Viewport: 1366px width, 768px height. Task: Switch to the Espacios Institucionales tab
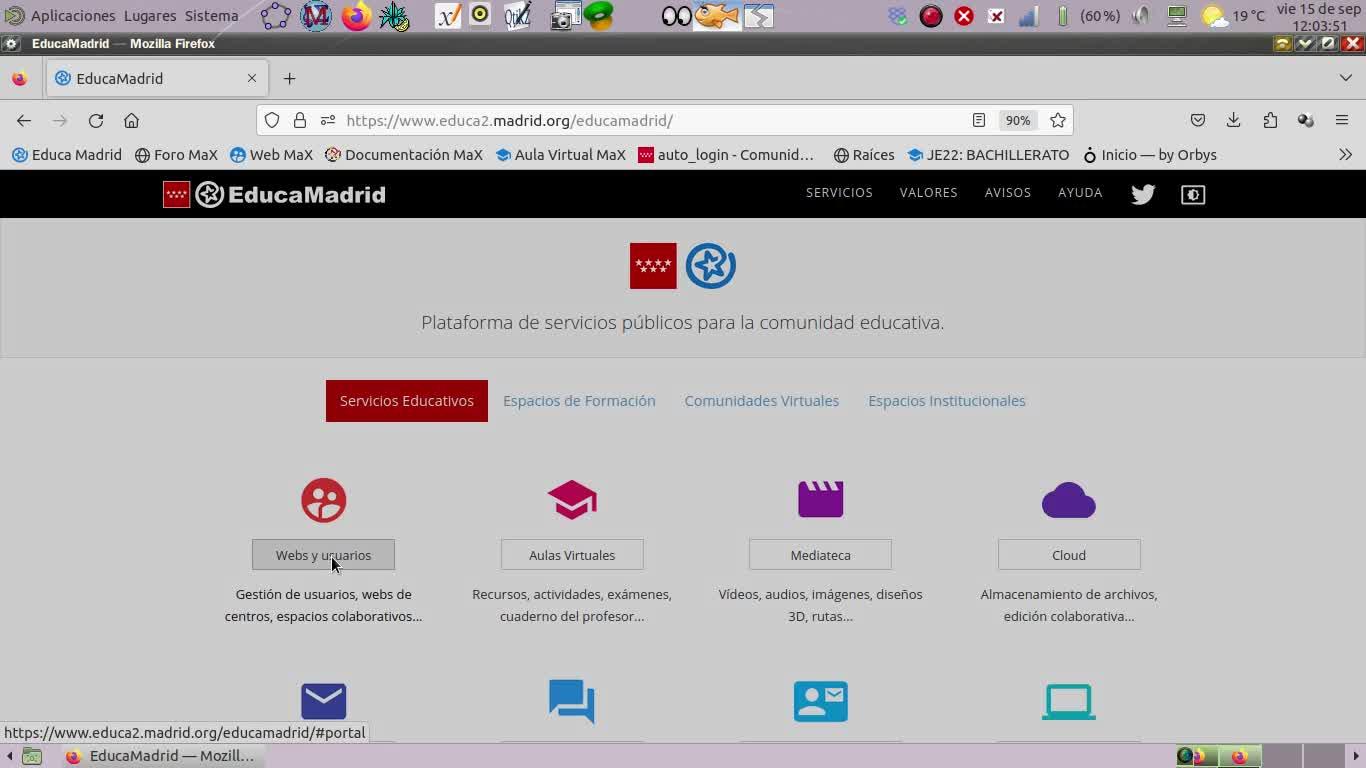click(x=947, y=401)
